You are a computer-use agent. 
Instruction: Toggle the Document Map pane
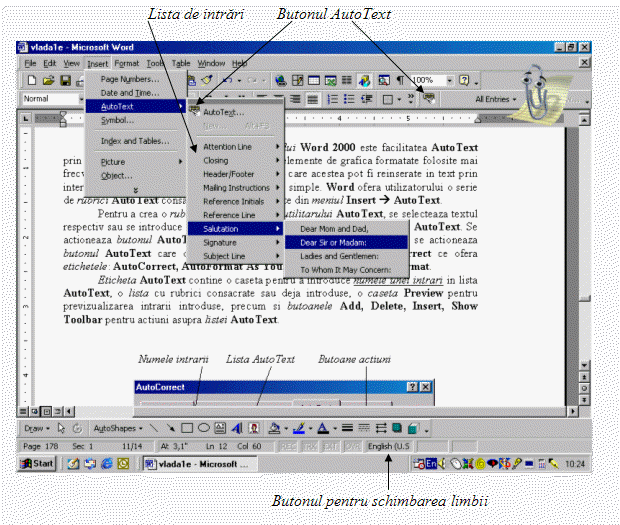384,81
